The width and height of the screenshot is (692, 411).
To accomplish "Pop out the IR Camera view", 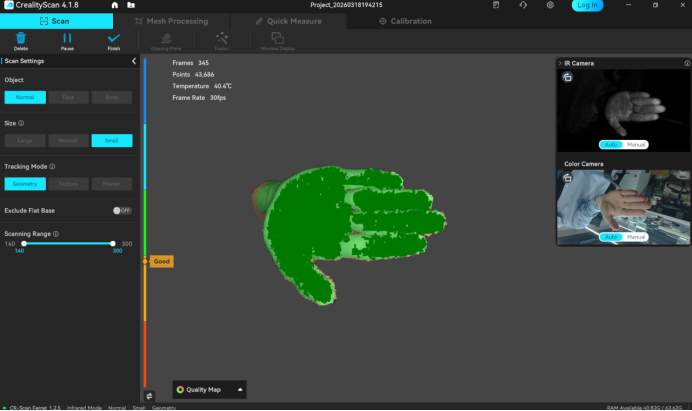I will 567,77.
